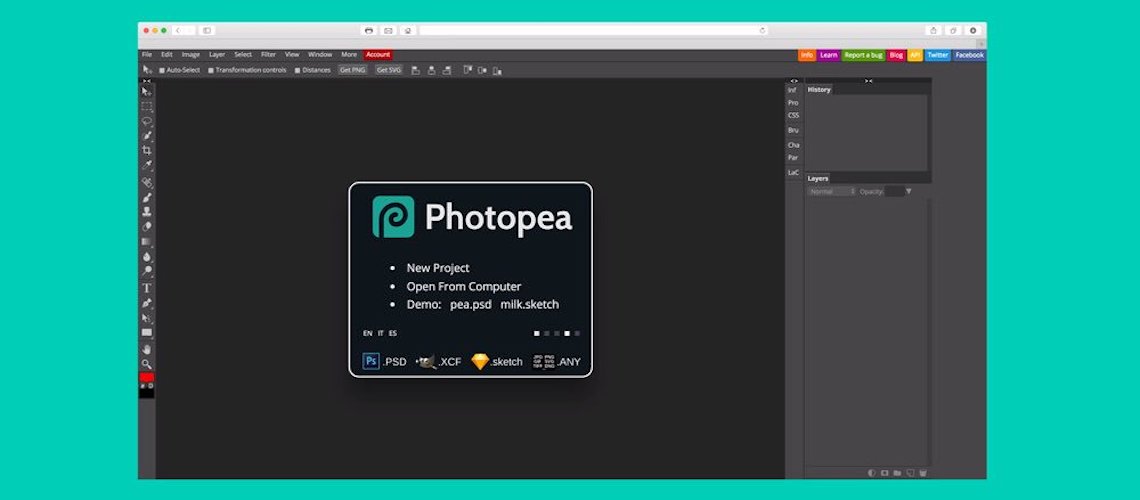Enable the Transformation controls checkbox
Viewport: 1140px width, 500px height.
pos(211,70)
